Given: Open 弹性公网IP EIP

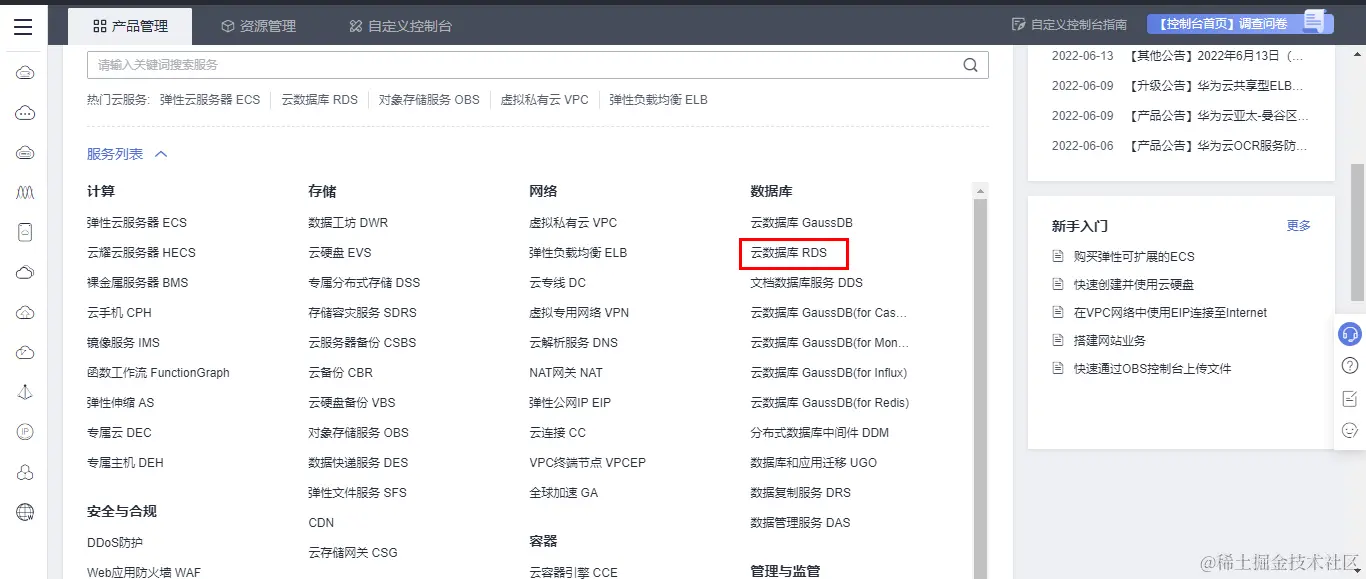Looking at the screenshot, I should [x=570, y=403].
